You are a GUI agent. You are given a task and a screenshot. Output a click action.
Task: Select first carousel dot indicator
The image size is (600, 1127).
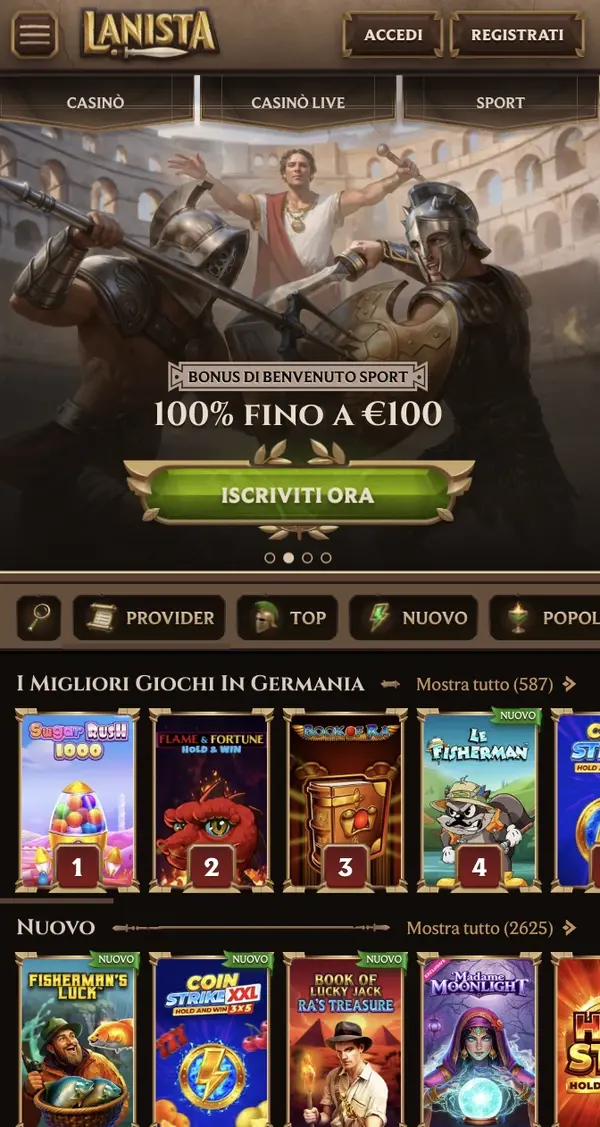(x=270, y=558)
